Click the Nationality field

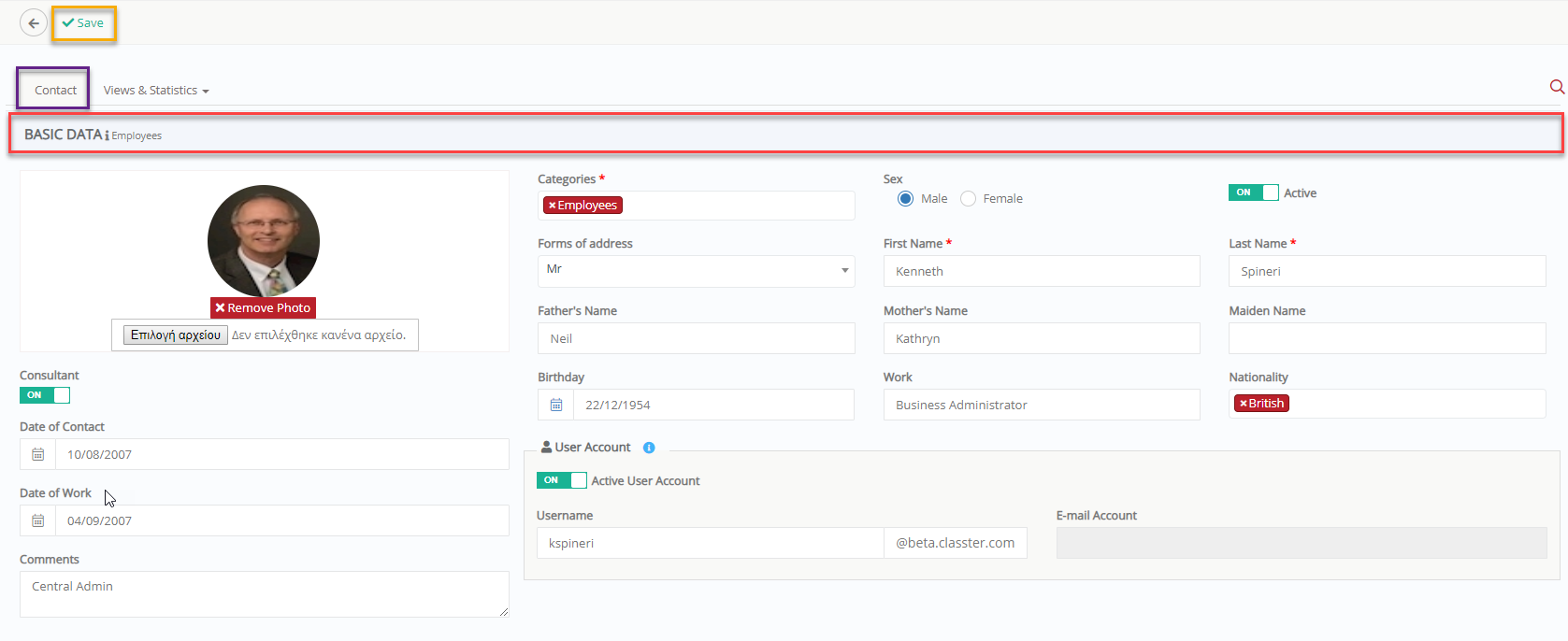[x=1387, y=404]
